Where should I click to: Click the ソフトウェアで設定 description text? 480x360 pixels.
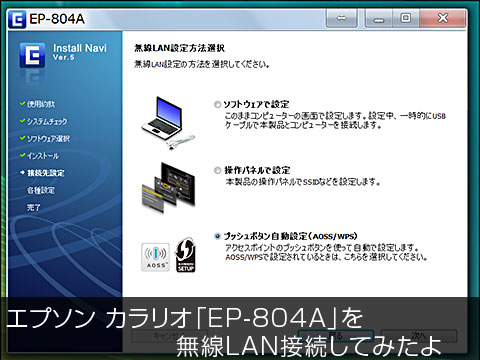coord(335,120)
